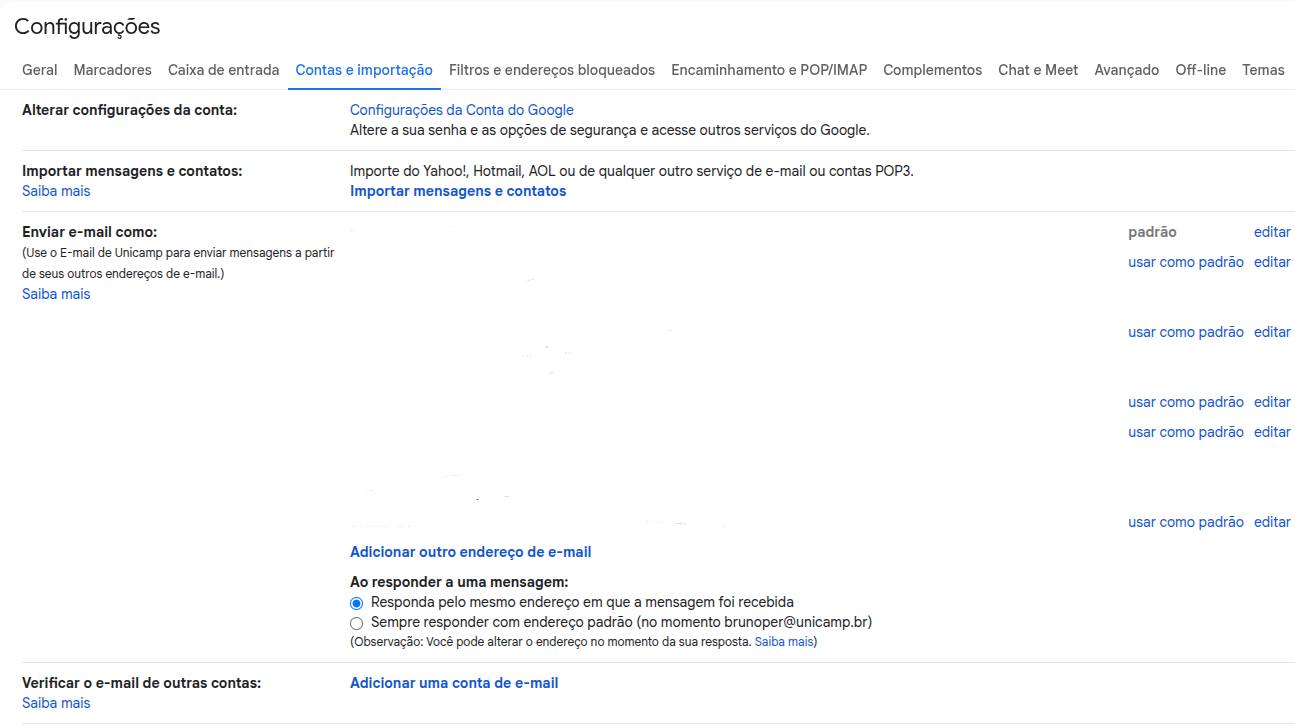Select 'Responda pelo mesmo endereço' radio option
This screenshot has height=726, width=1295.
point(357,603)
